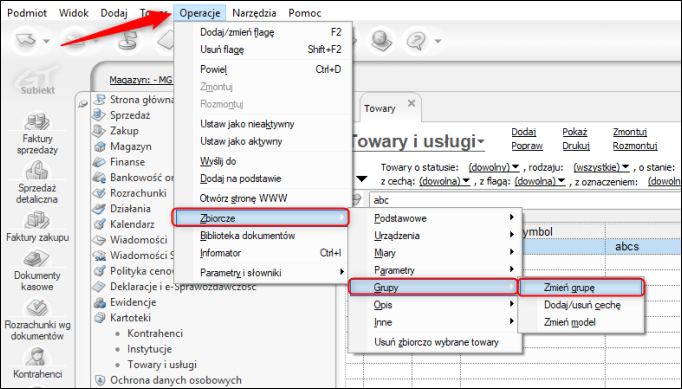Open Sprzedaż detaliczna sidebar icon
682x389 pixels.
coord(37,170)
